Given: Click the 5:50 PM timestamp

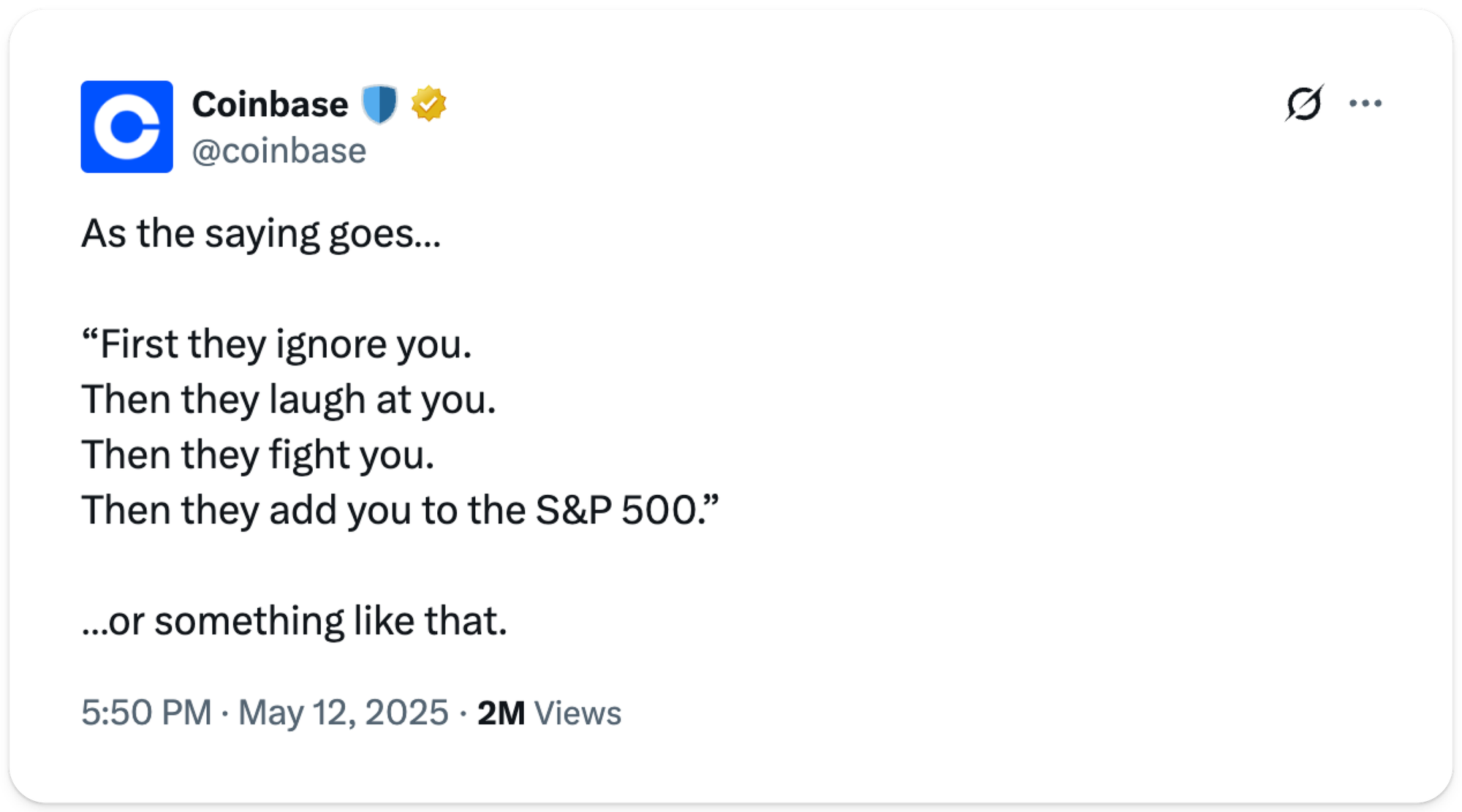Looking at the screenshot, I should pyautogui.click(x=146, y=713).
